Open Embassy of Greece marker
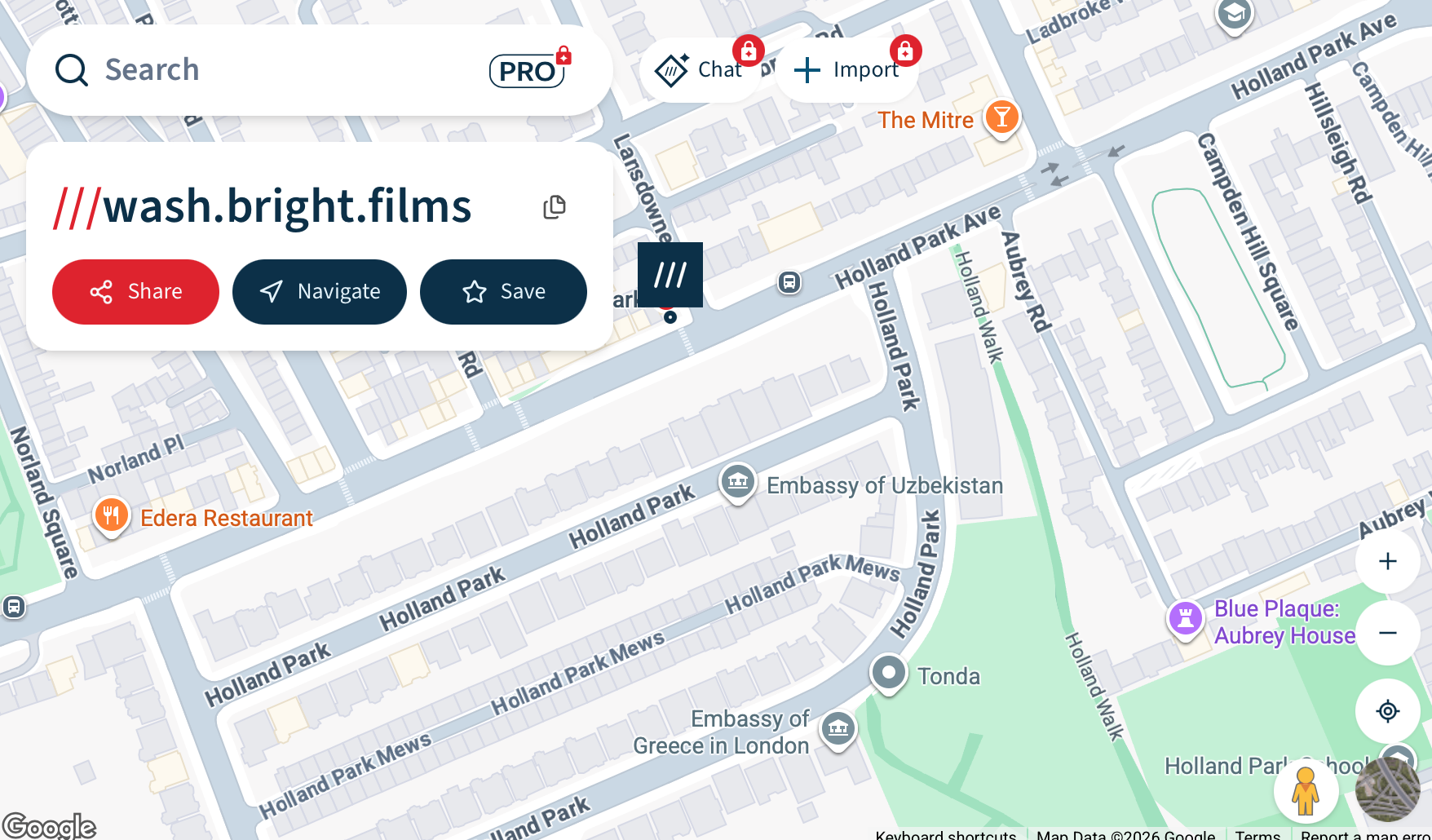The image size is (1432, 840). coord(838,729)
